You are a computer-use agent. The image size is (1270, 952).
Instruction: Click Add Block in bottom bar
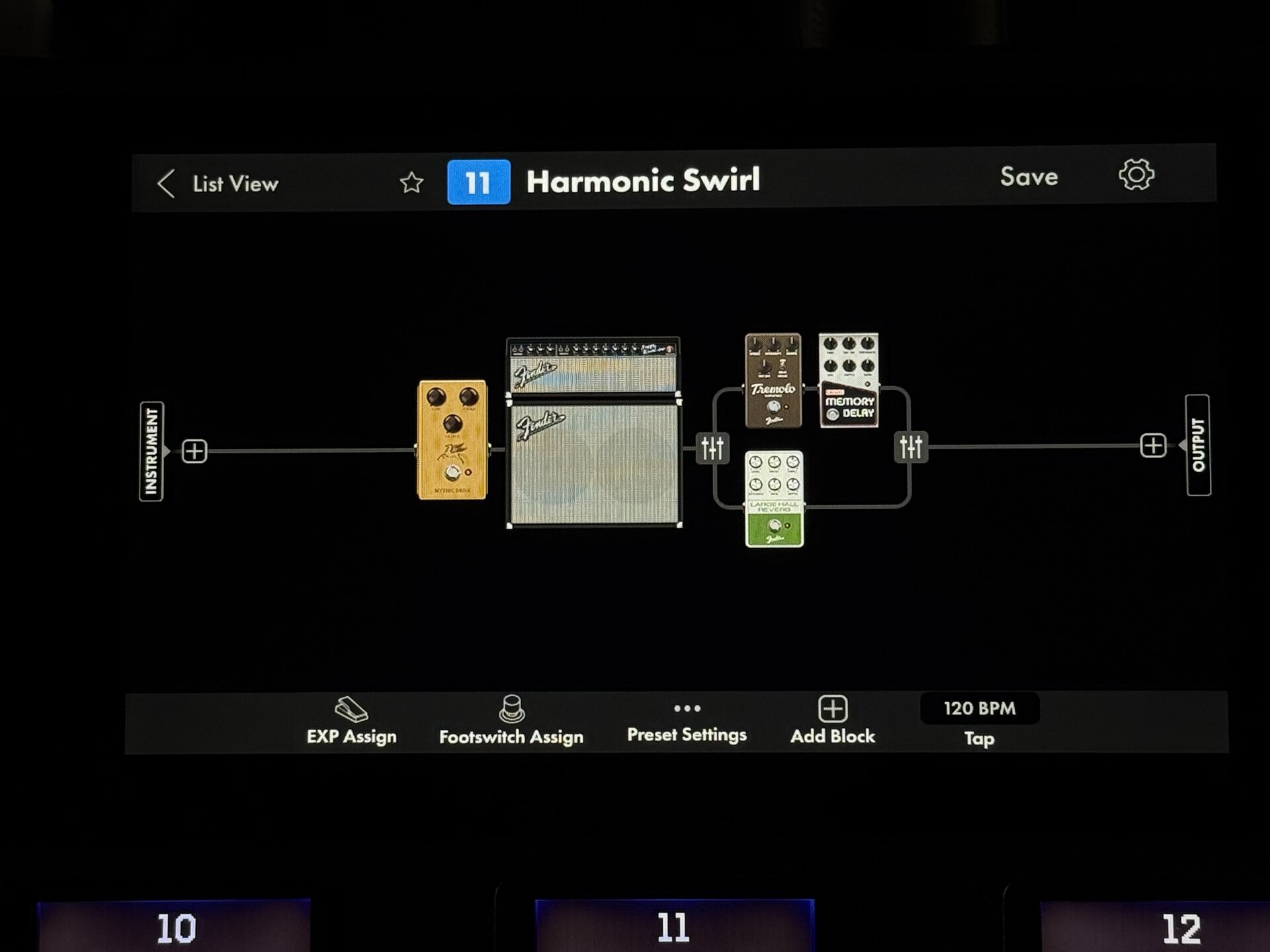(833, 721)
